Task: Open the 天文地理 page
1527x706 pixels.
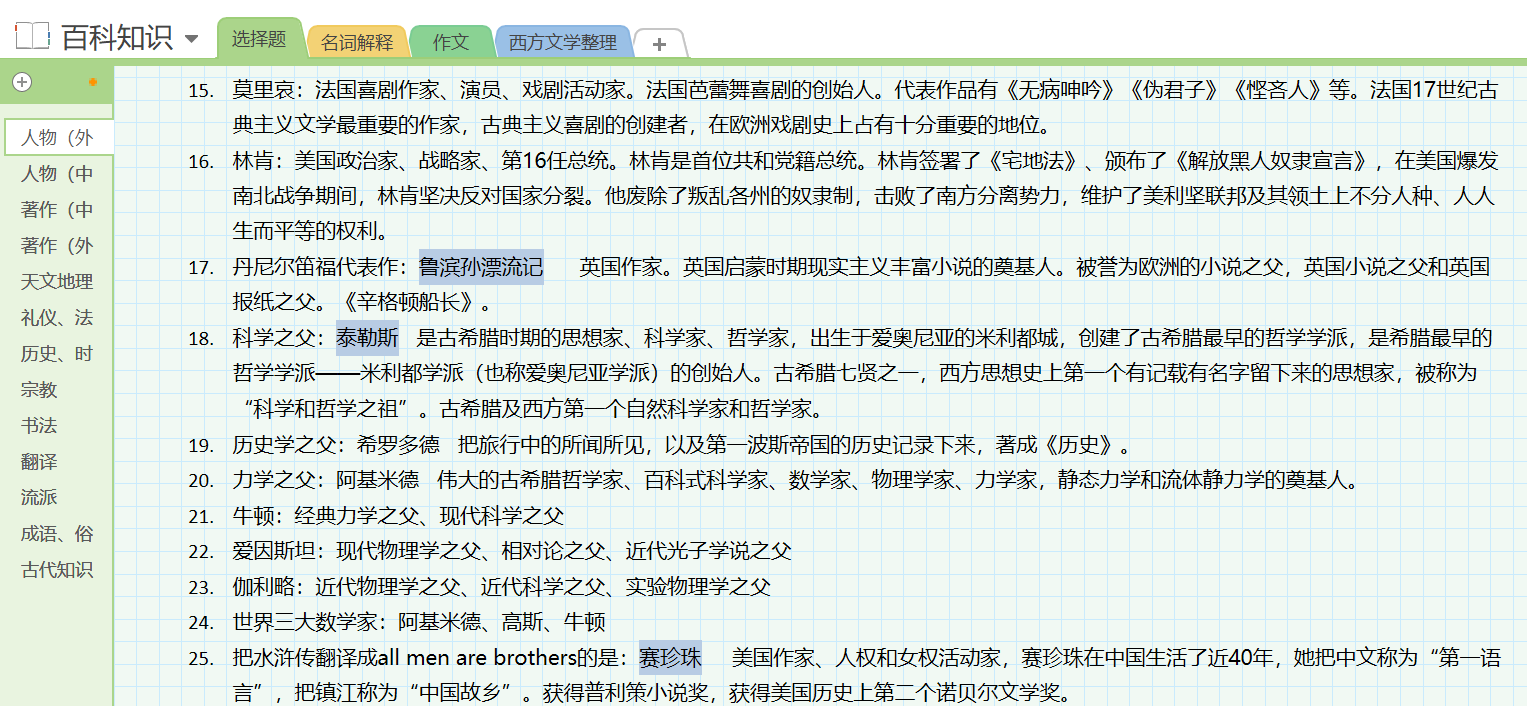Action: 57,282
